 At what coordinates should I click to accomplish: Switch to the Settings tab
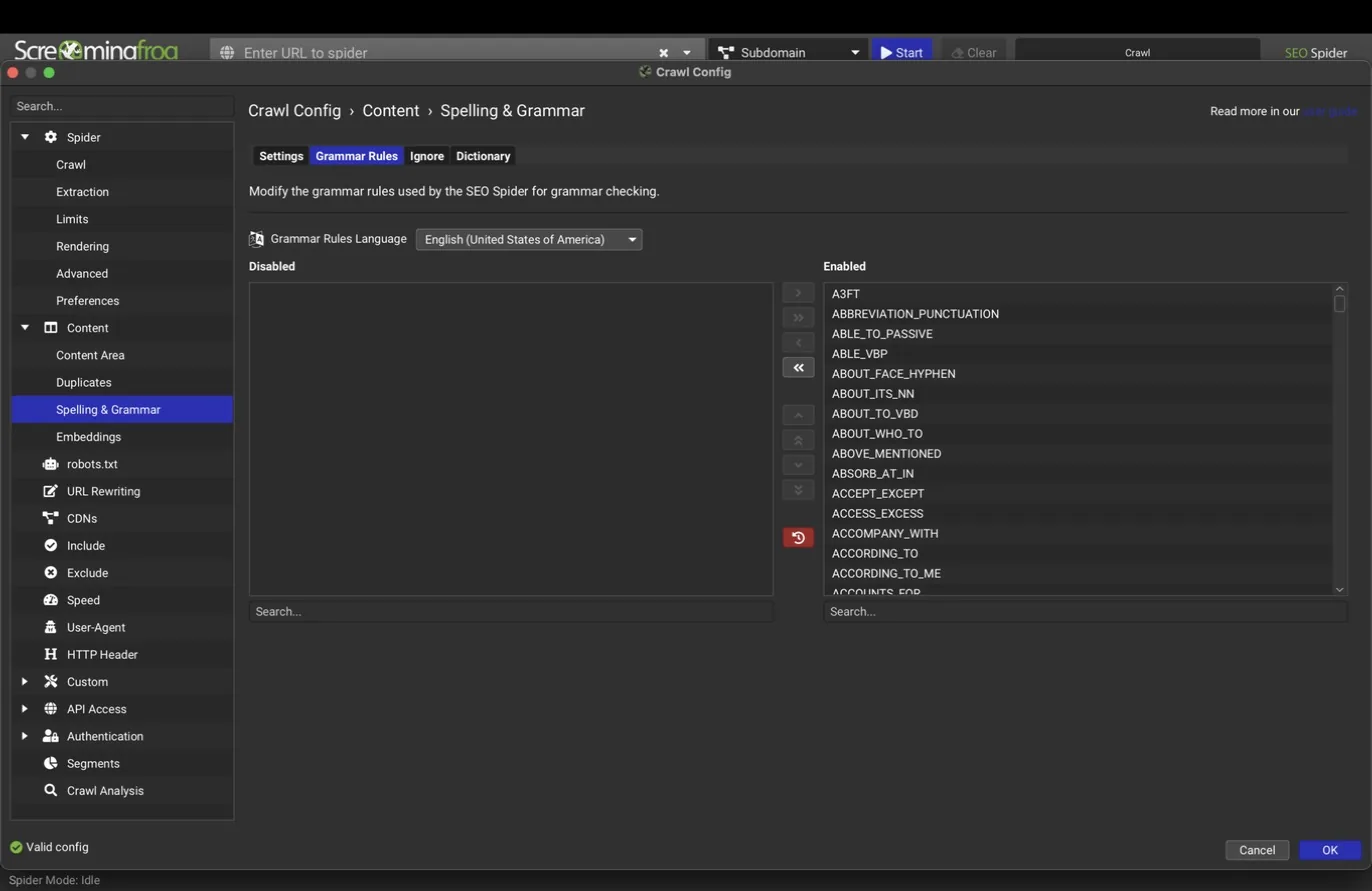tap(281, 156)
